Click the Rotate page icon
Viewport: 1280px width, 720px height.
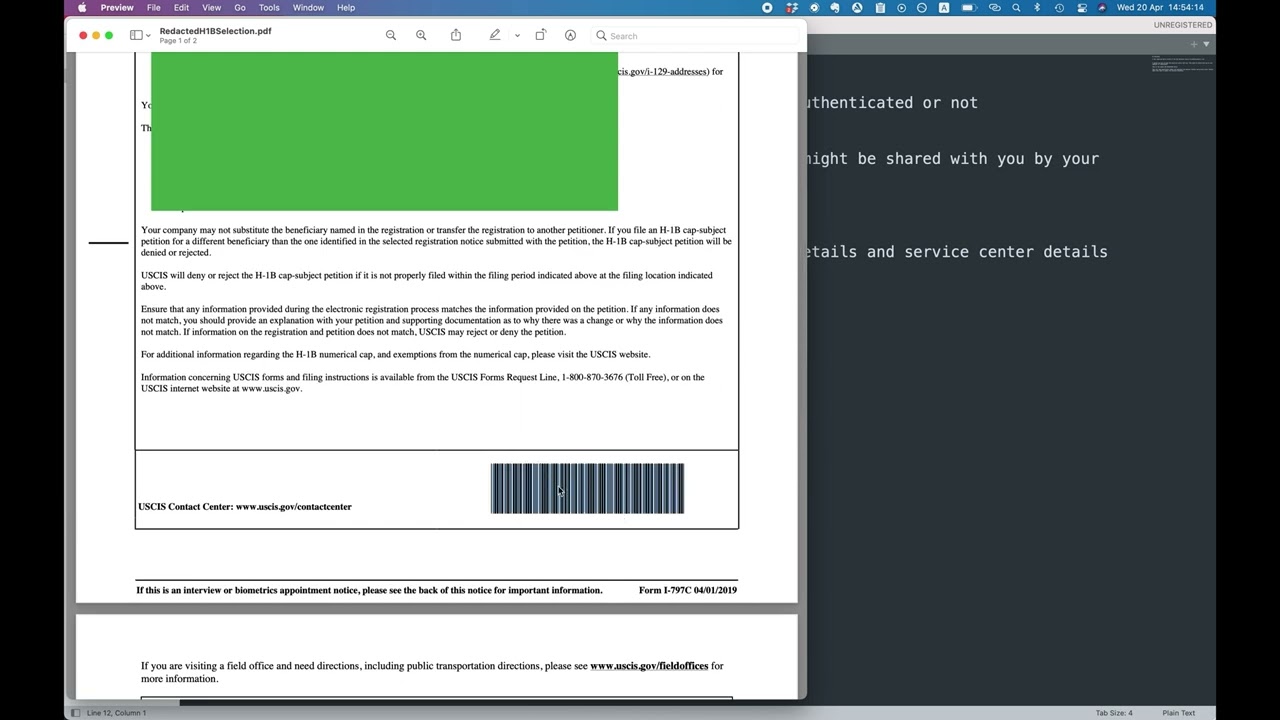[540, 35]
